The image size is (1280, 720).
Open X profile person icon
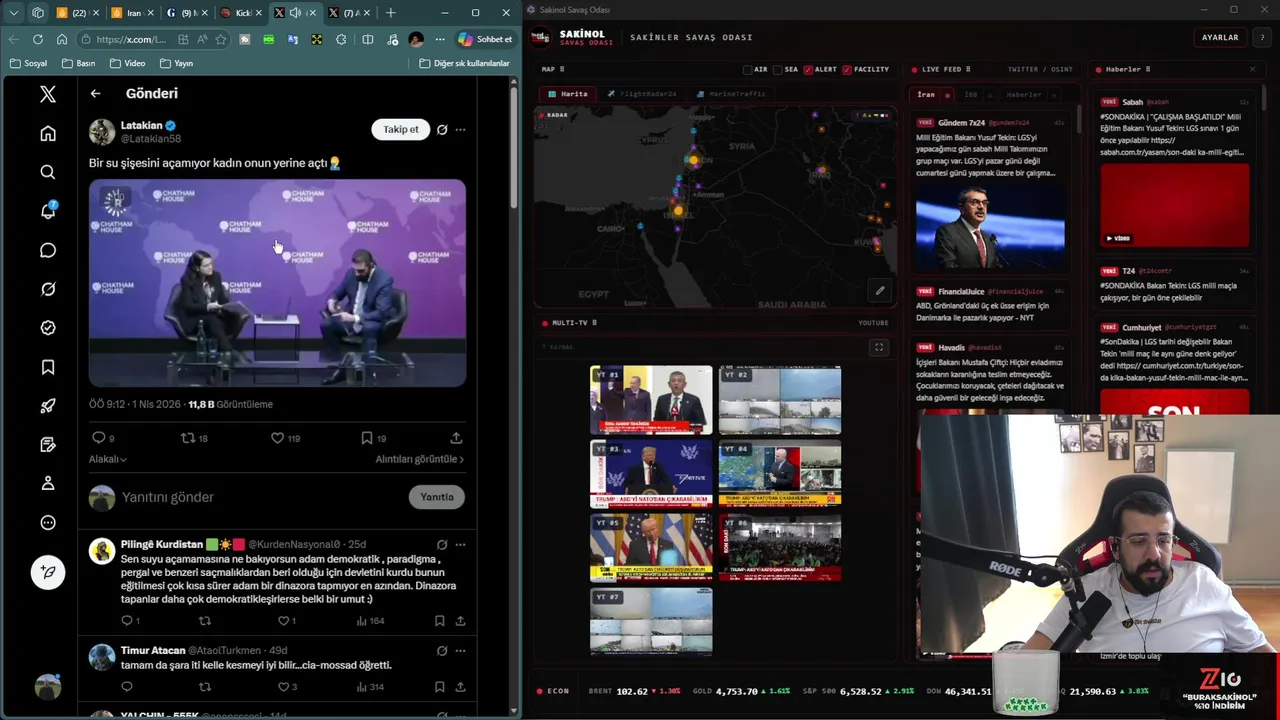(x=48, y=483)
